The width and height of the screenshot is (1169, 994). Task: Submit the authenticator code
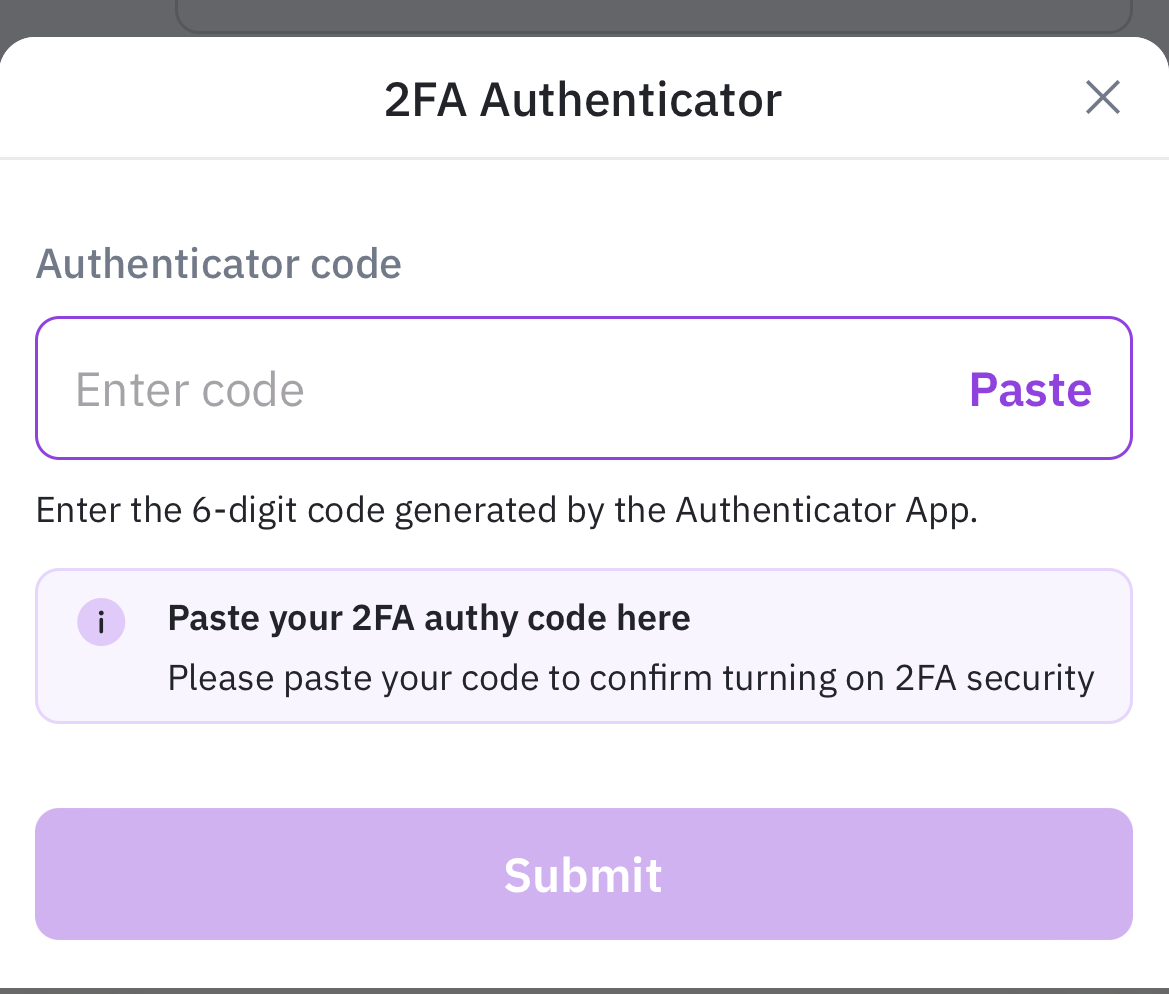click(583, 874)
